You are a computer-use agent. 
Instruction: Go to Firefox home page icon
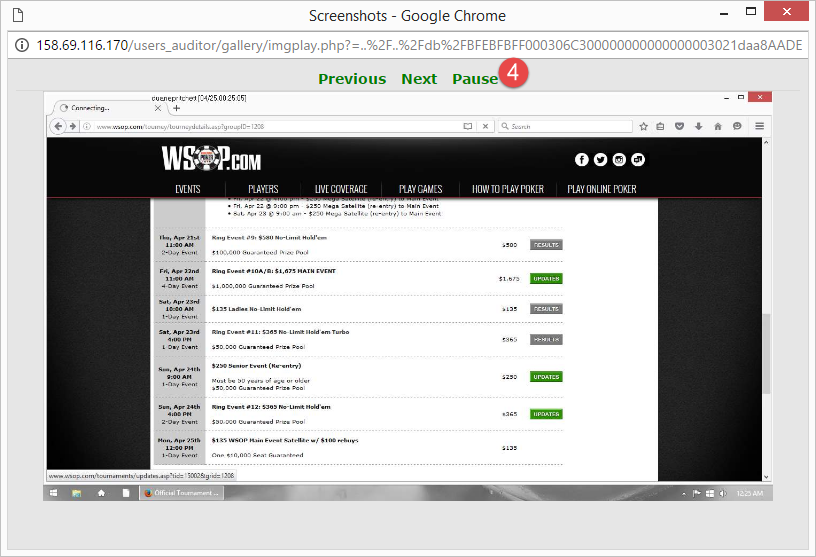click(x=718, y=126)
